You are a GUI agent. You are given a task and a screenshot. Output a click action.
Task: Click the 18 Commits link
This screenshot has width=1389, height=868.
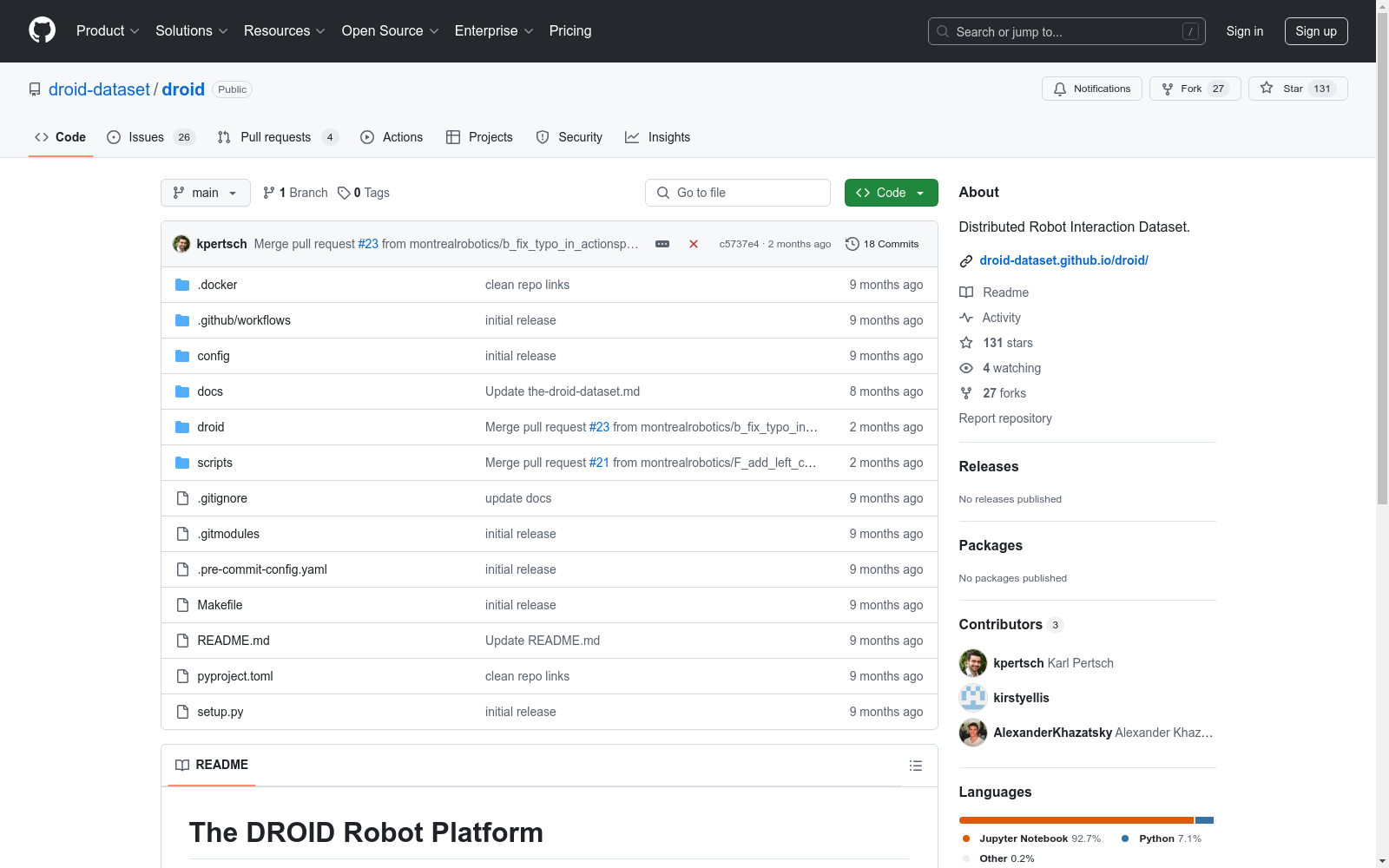tap(882, 244)
